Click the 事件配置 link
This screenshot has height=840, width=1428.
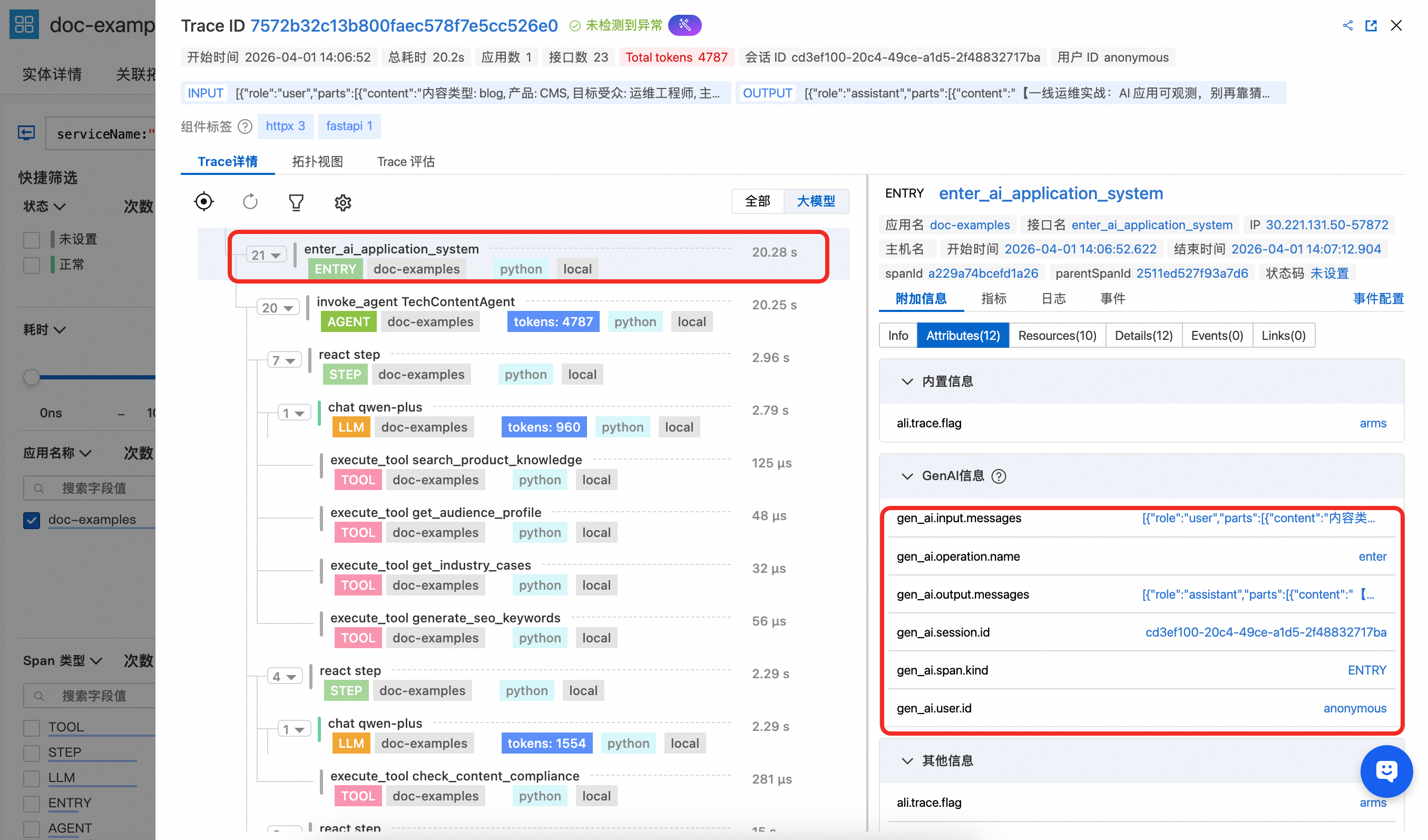1378,299
